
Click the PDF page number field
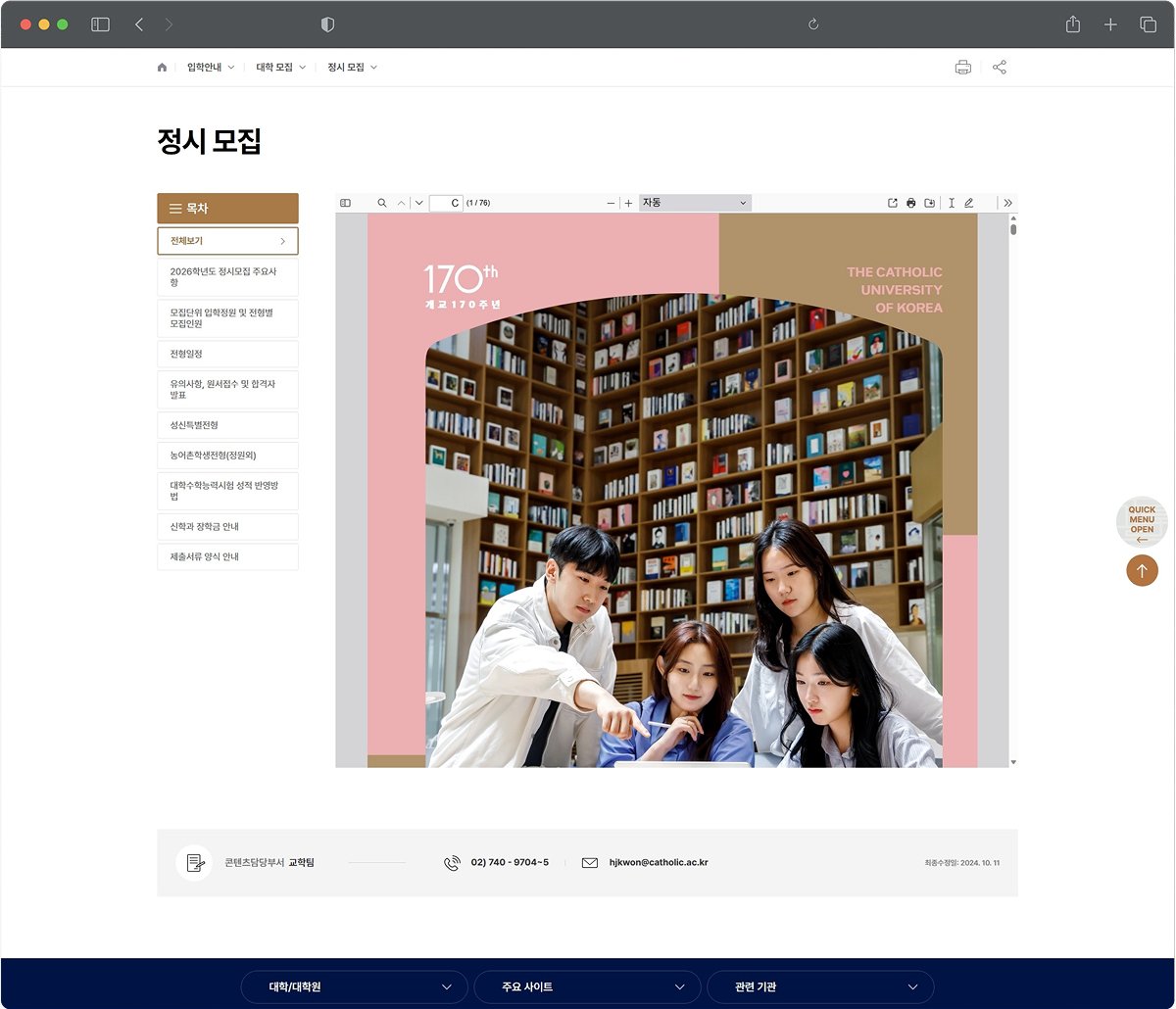pyautogui.click(x=446, y=203)
